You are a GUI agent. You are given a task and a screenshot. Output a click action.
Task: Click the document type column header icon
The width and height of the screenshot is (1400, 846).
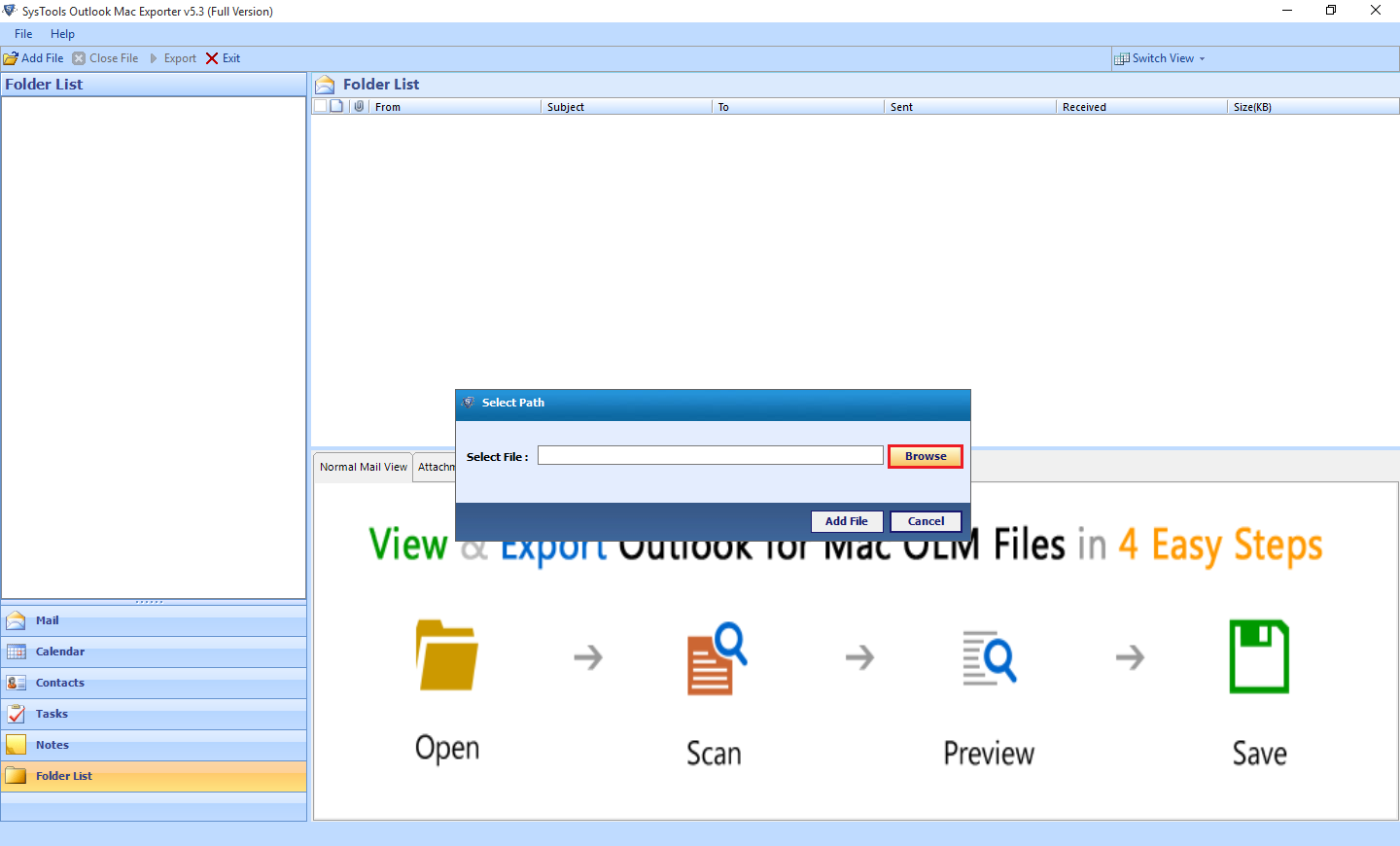tap(336, 106)
